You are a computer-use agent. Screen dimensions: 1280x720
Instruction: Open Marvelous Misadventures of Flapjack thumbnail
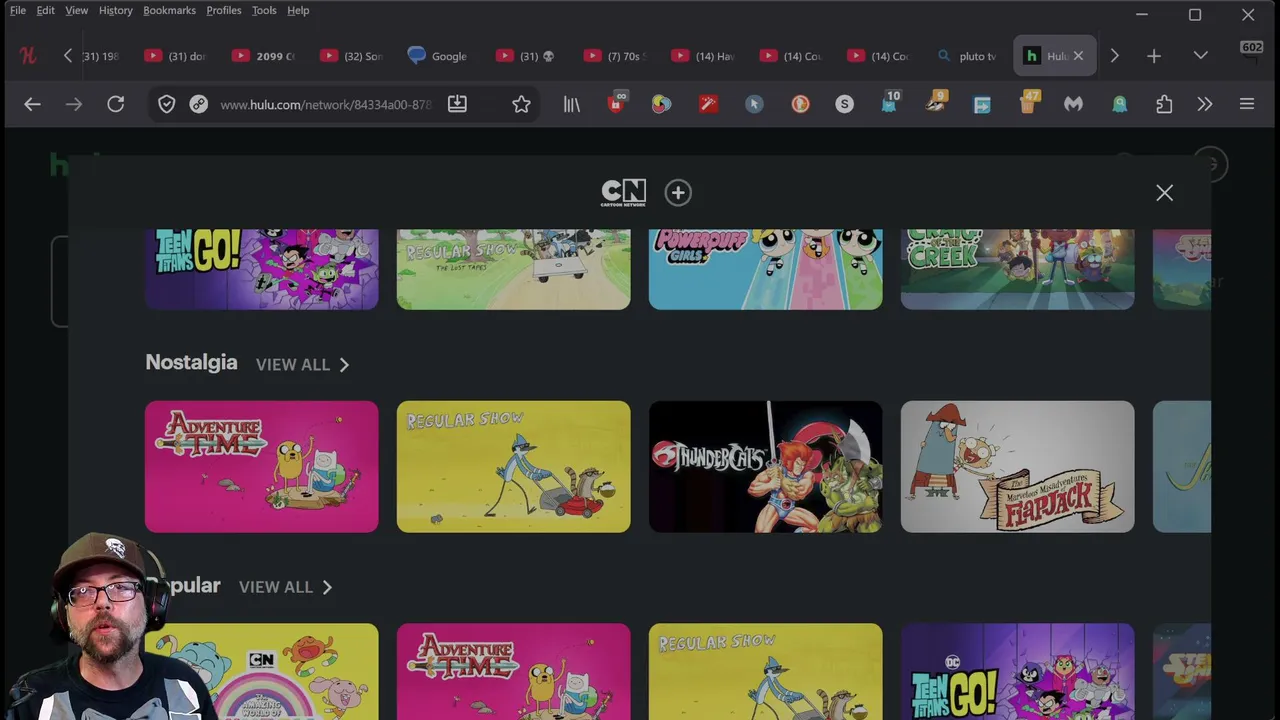click(x=1018, y=467)
